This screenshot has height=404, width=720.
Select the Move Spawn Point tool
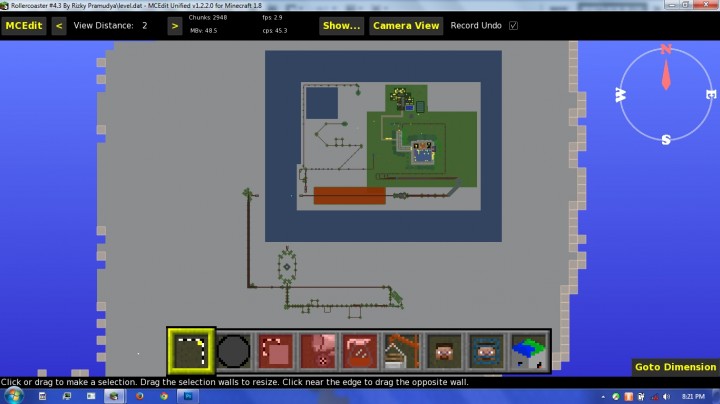(487, 352)
